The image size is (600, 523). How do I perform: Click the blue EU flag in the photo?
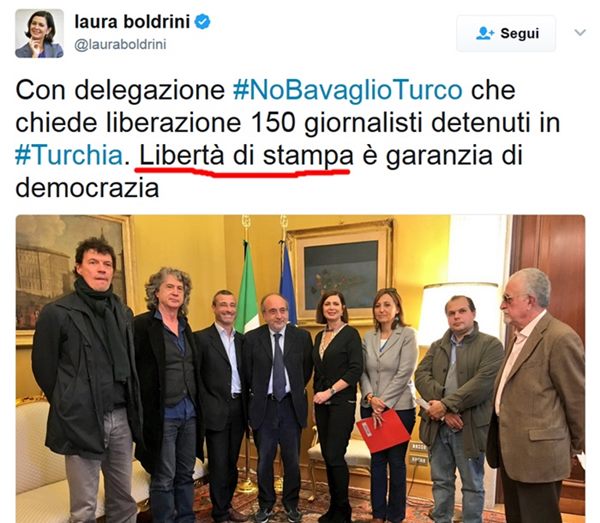(287, 289)
